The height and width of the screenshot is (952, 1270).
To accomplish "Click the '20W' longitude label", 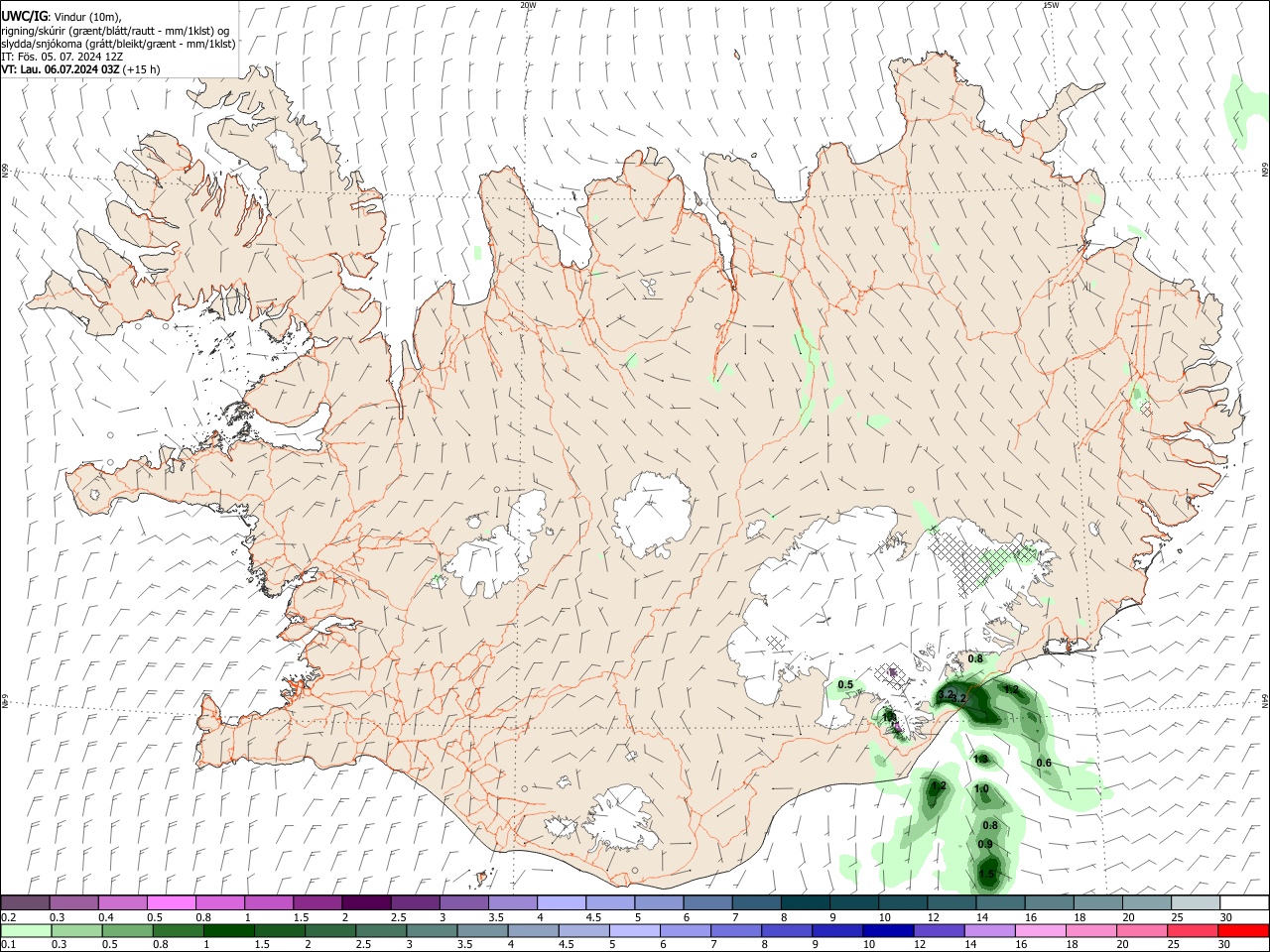I will [528, 5].
